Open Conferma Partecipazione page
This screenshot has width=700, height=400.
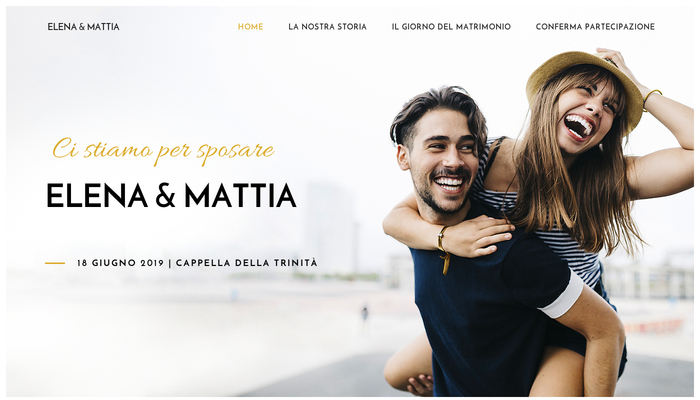595,27
